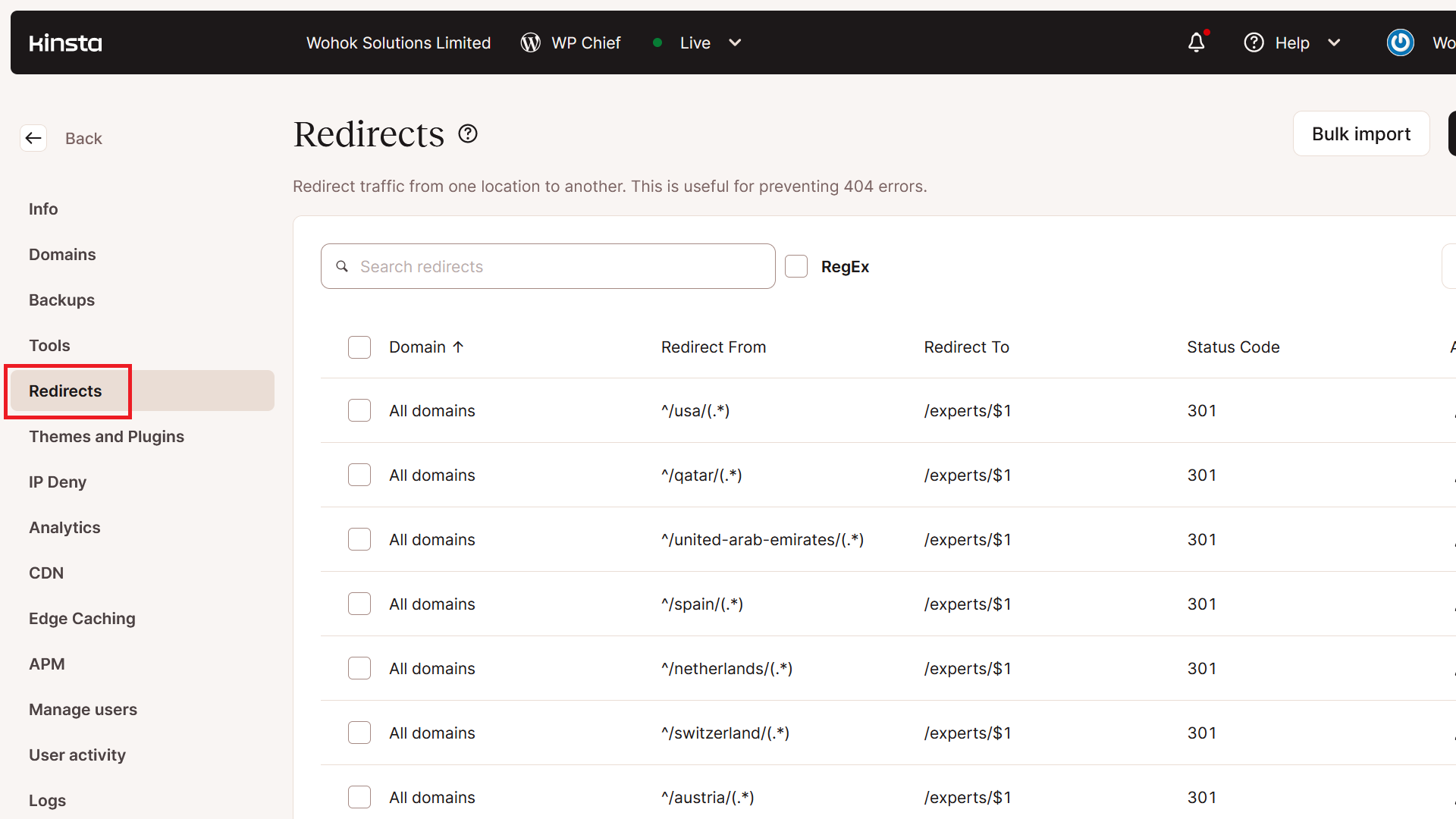Click the Redirect From column header
Viewport: 1456px width, 819px height.
[x=714, y=347]
